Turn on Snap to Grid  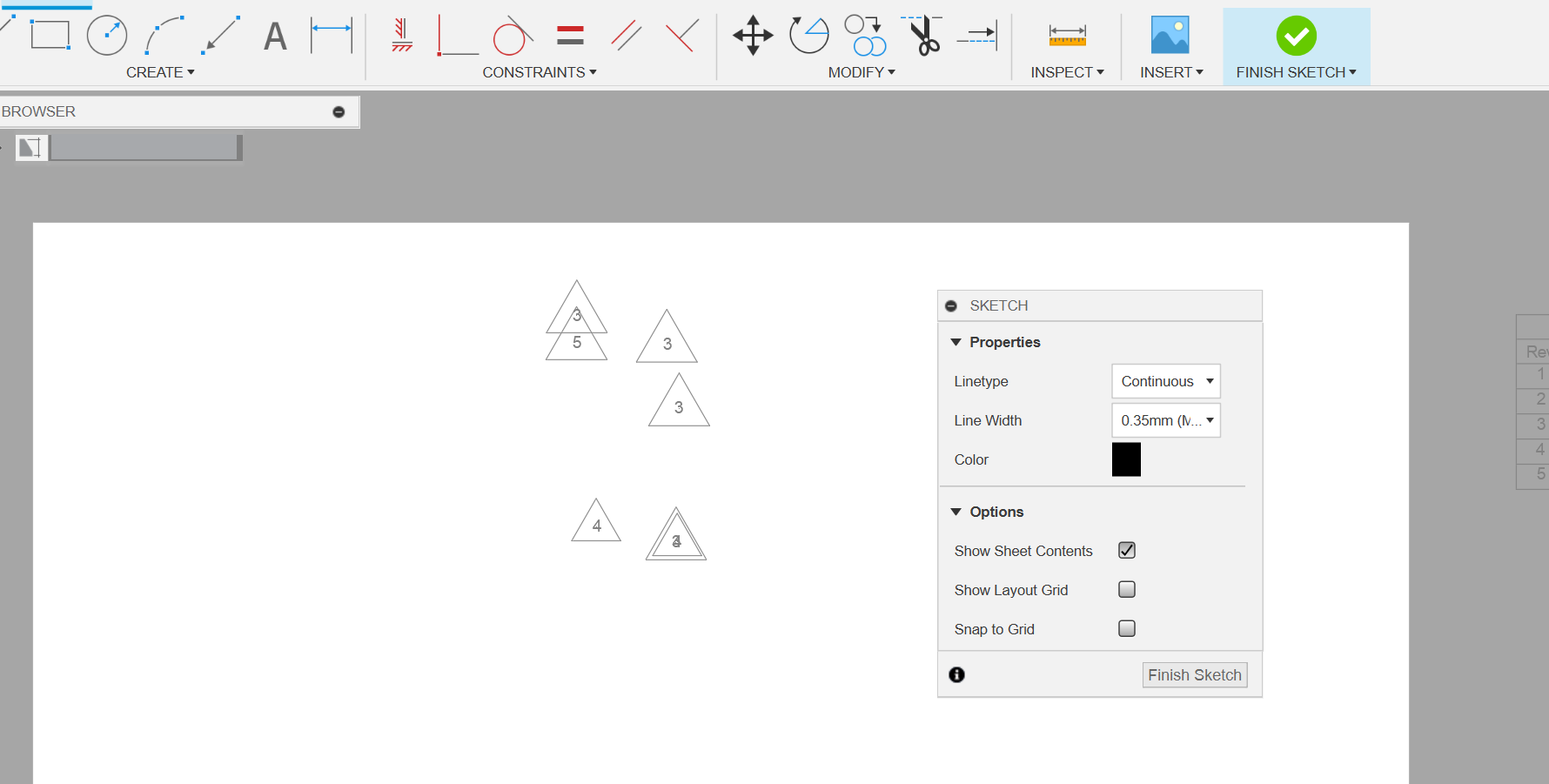click(x=1126, y=628)
